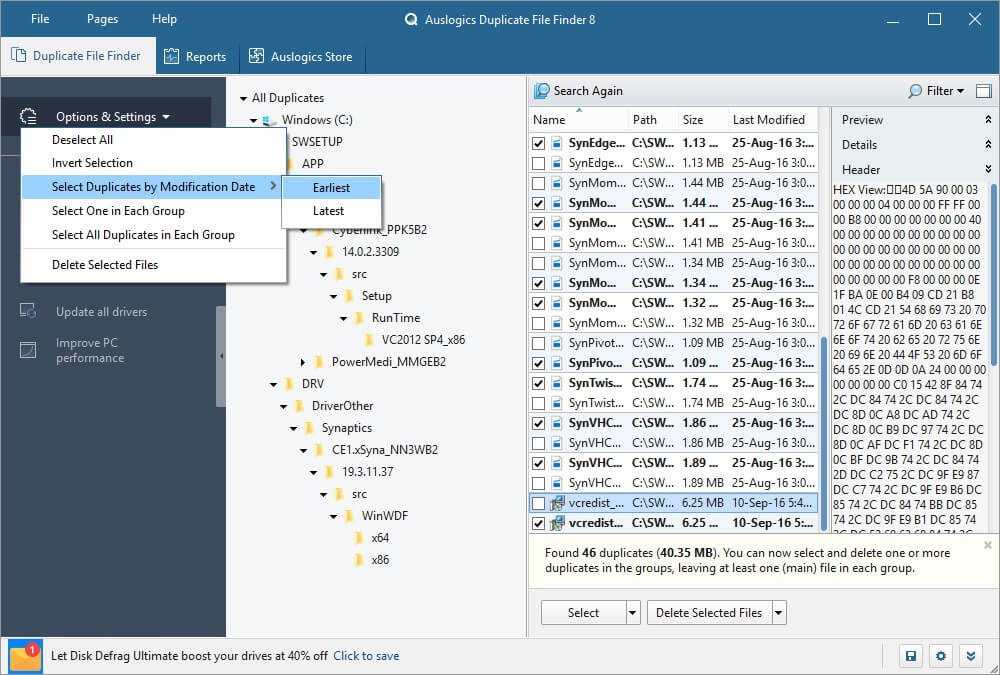Open the Filter dropdown
The width and height of the screenshot is (1000, 675).
point(937,91)
